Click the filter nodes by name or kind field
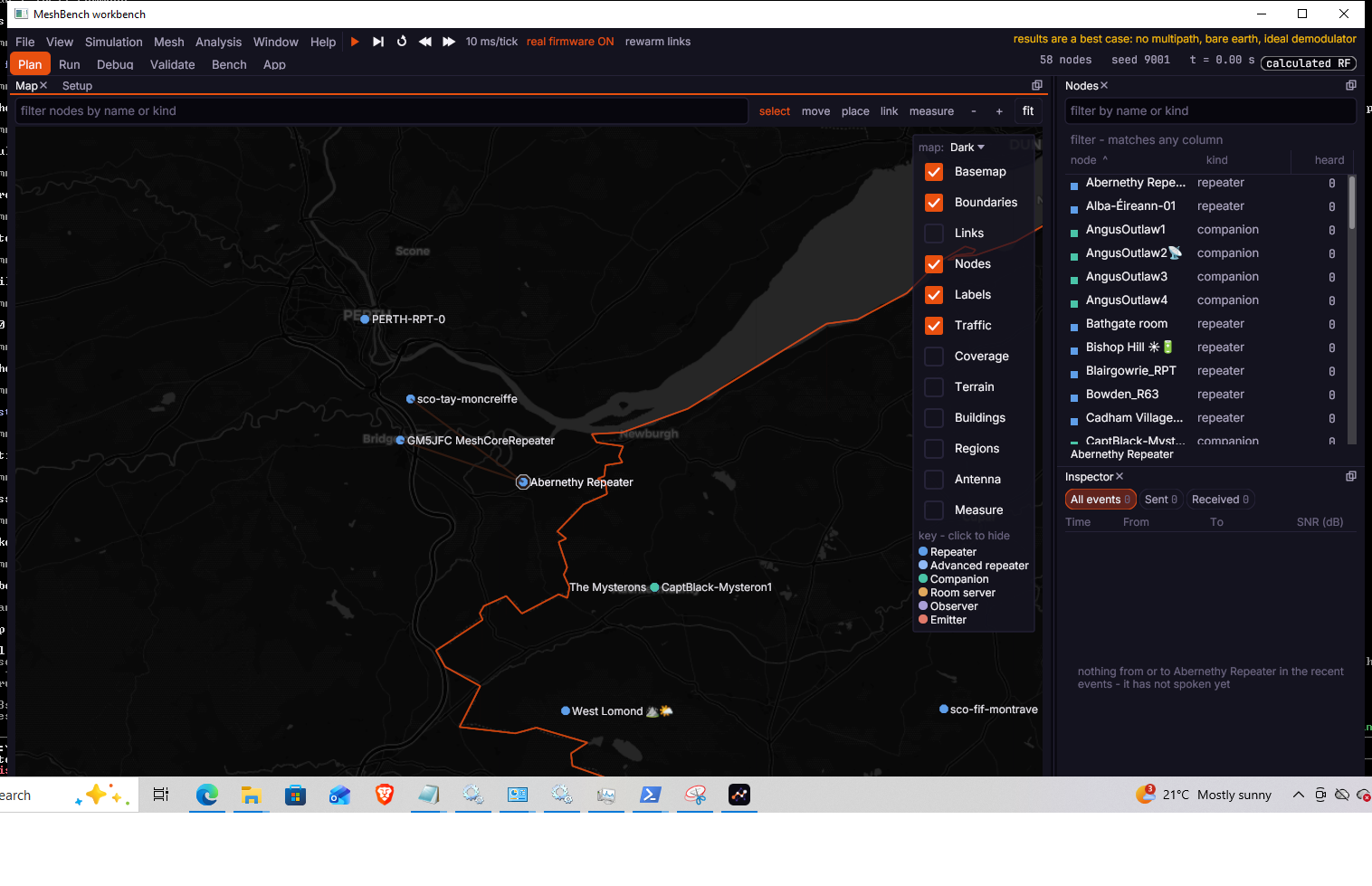This screenshot has width=1372, height=886. 382,111
